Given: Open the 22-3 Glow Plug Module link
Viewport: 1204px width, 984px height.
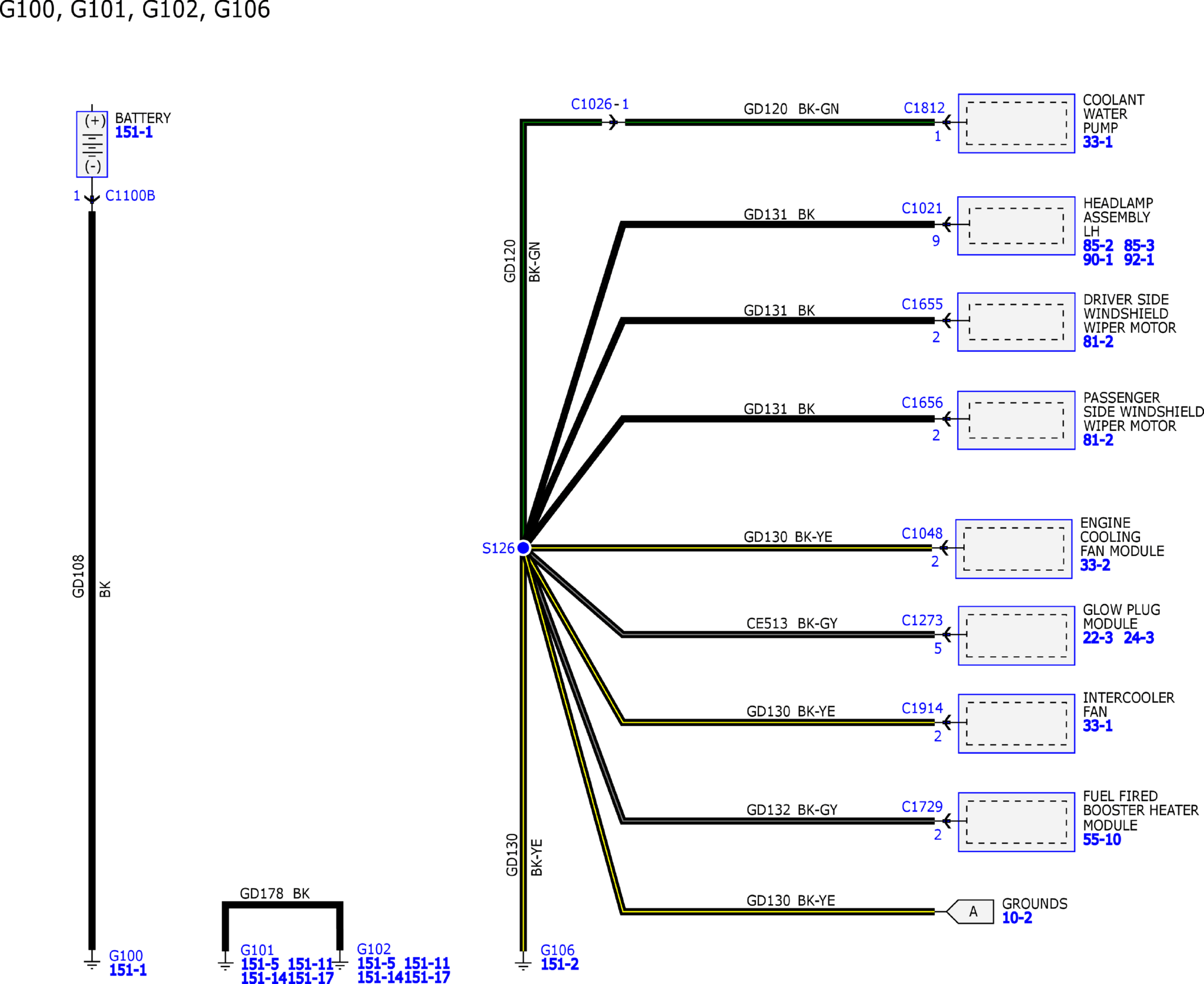Looking at the screenshot, I should click(x=1097, y=638).
